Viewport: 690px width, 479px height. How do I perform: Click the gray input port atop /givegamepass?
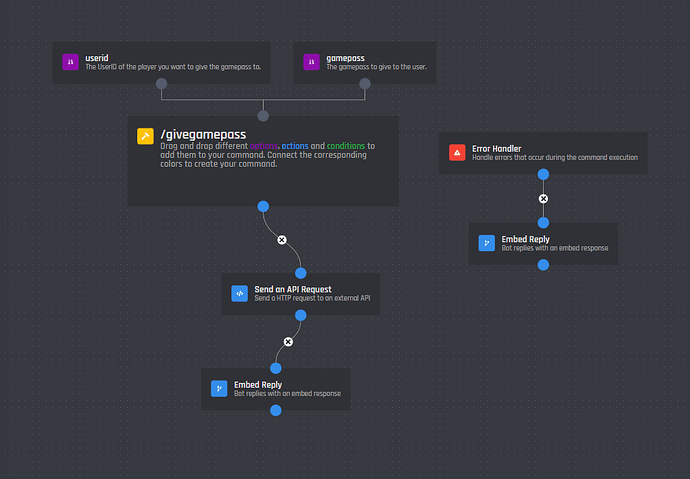[x=263, y=116]
